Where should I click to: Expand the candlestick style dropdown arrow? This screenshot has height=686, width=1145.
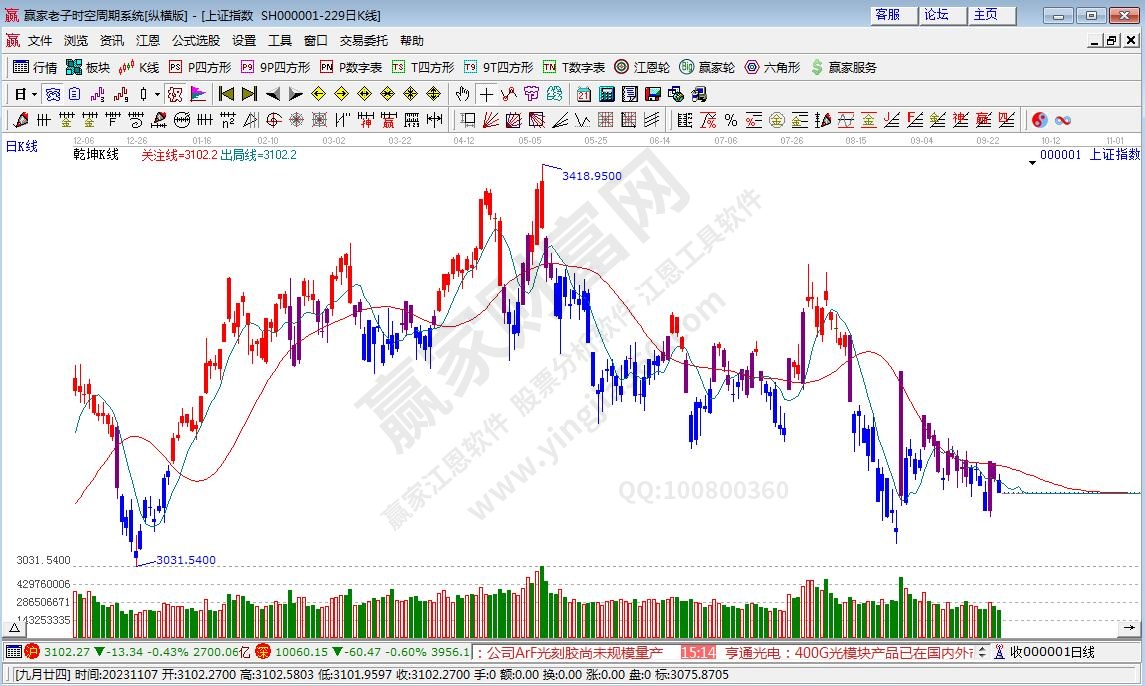pos(157,94)
